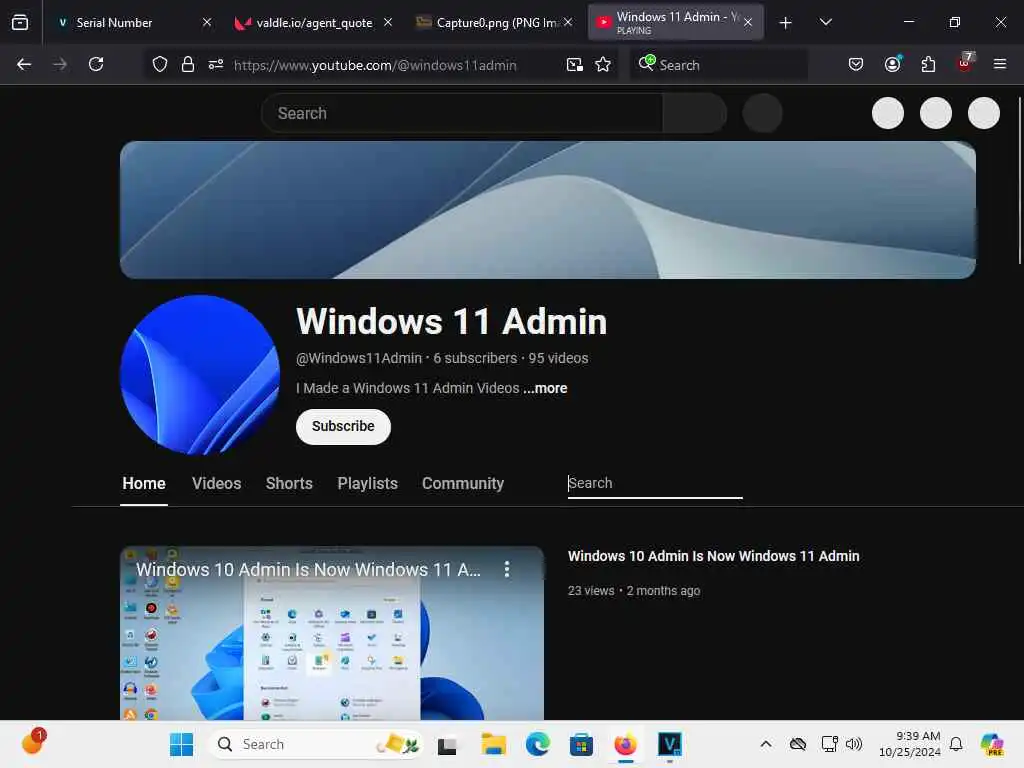
Task: Close the Windows 11 Admin YouTube tab
Action: tap(748, 22)
